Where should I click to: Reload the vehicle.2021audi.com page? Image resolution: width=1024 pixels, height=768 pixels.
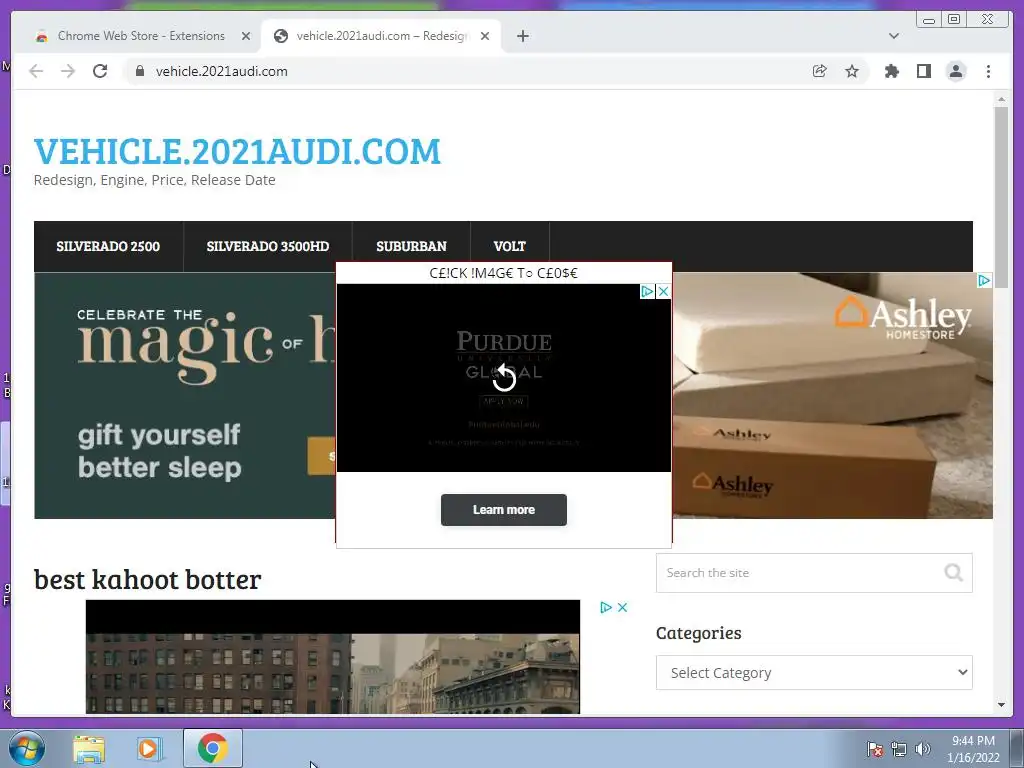tap(100, 71)
